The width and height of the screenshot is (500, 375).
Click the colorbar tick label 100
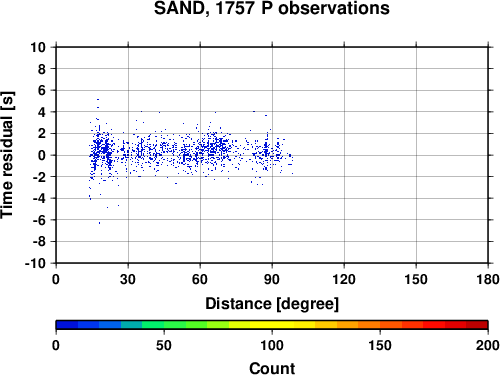272,345
